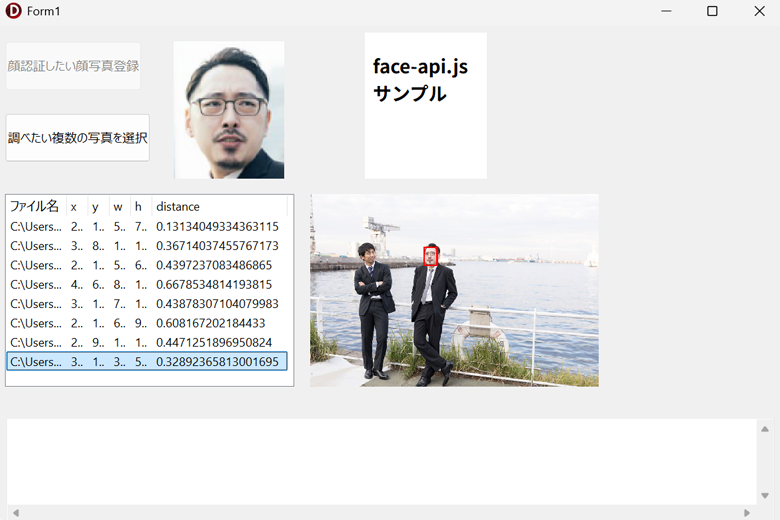
Task: Select row with distance 0.43878307104079983
Action: tap(147, 304)
